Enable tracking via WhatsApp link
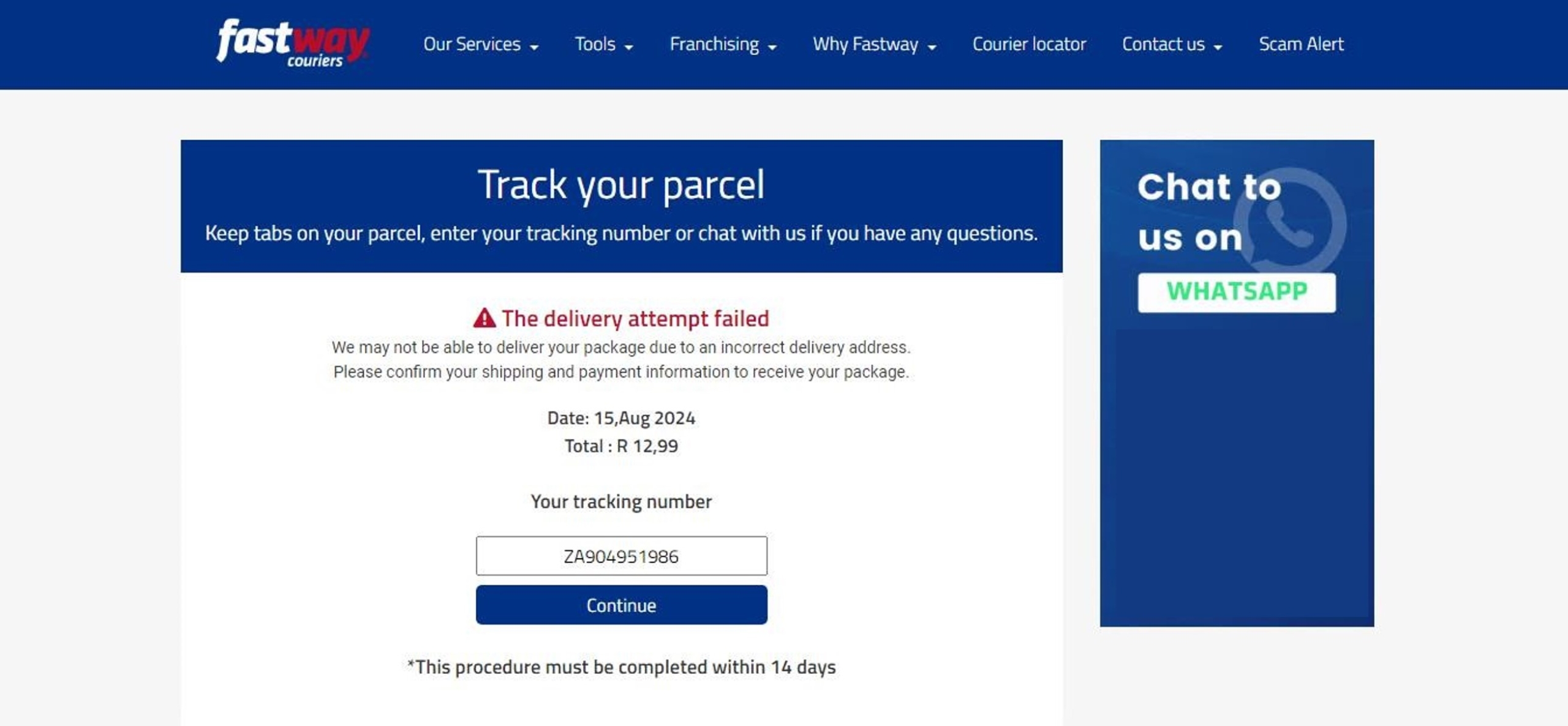 coord(1237,291)
